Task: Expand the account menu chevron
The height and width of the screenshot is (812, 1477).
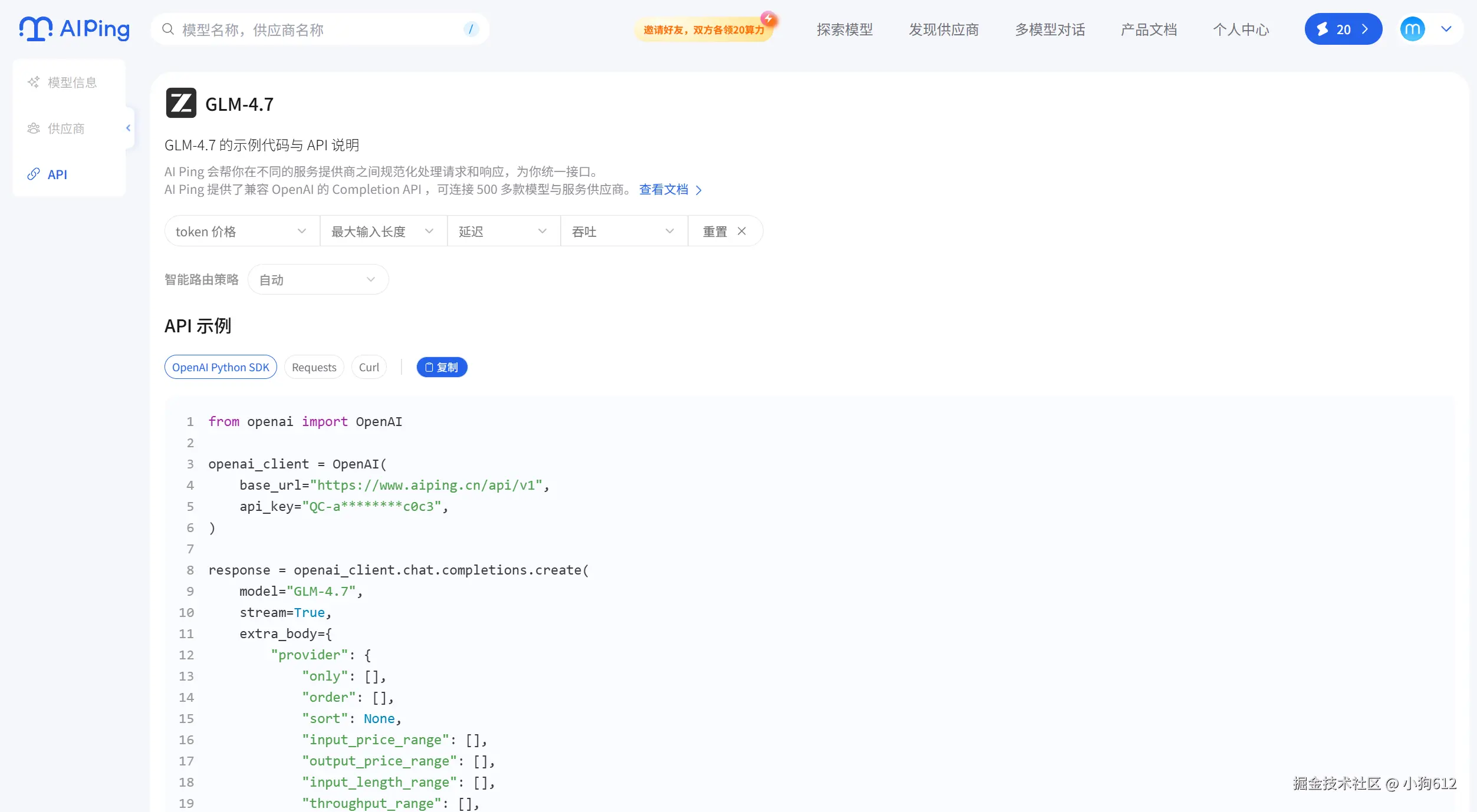Action: coord(1446,29)
